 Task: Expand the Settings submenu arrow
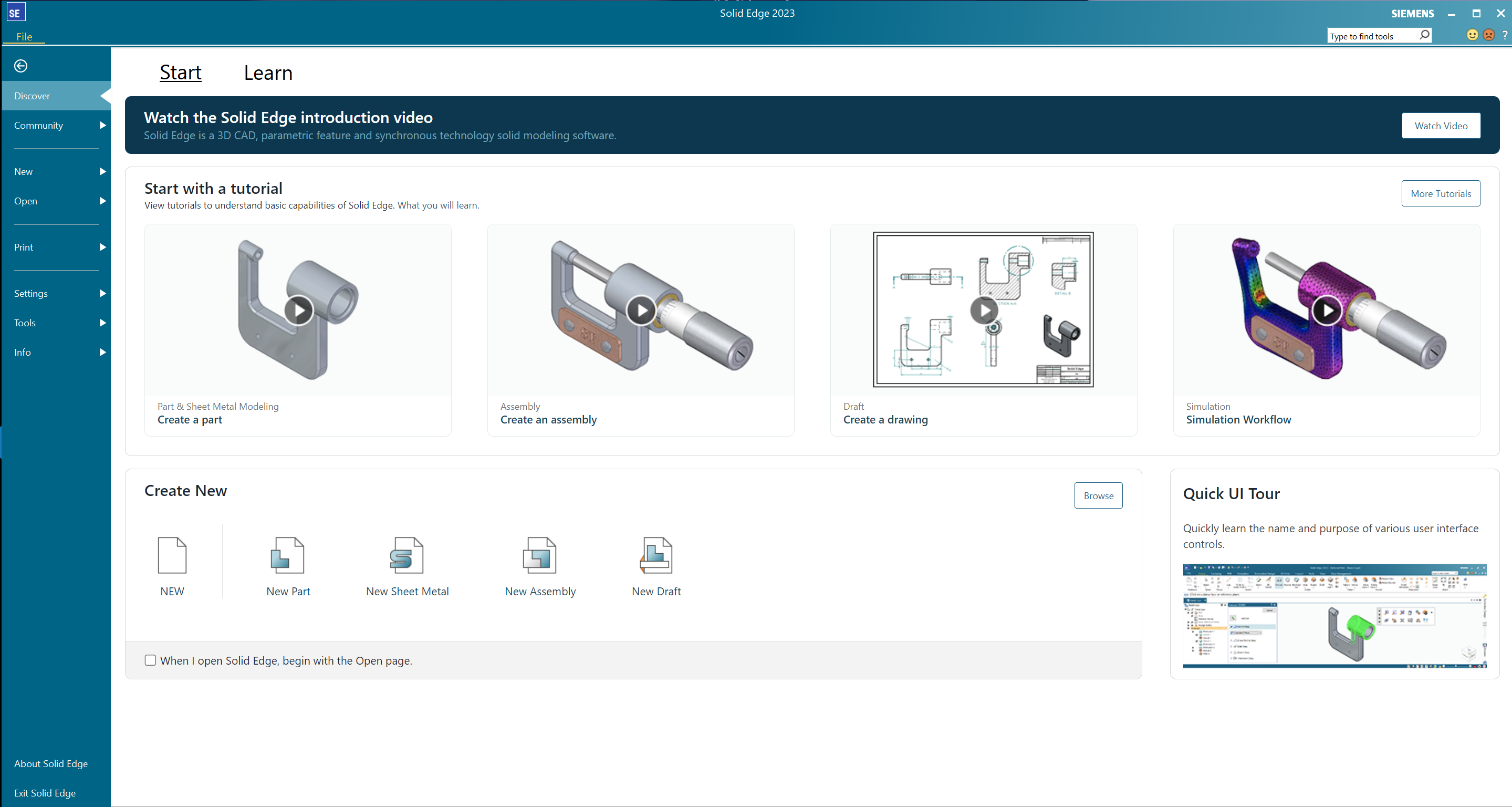[103, 293]
